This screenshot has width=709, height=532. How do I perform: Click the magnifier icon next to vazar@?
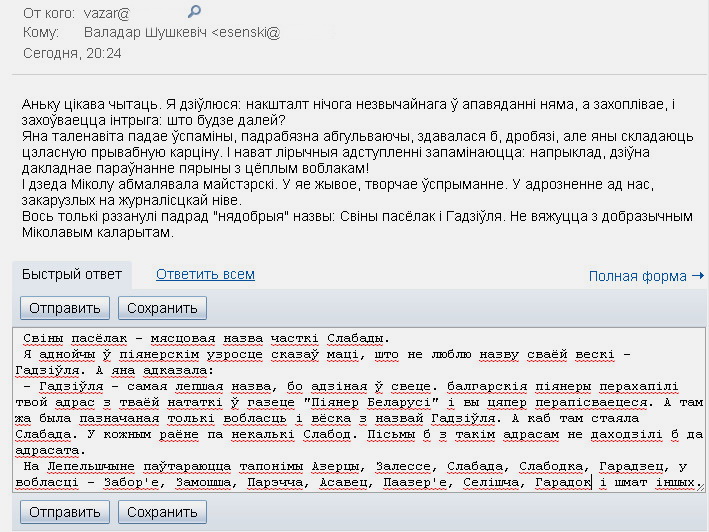tap(195, 11)
